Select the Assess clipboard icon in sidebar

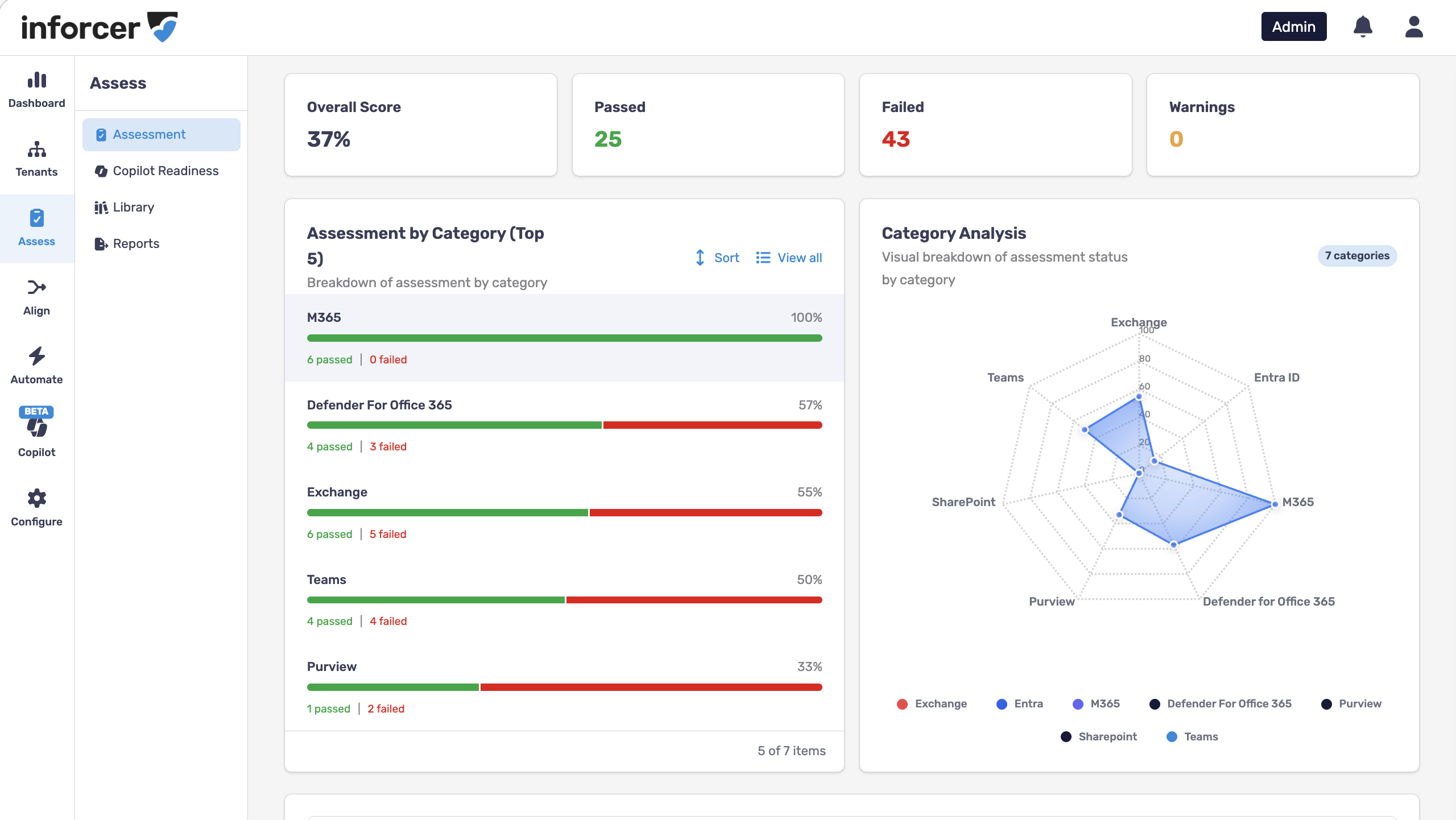coord(37,218)
